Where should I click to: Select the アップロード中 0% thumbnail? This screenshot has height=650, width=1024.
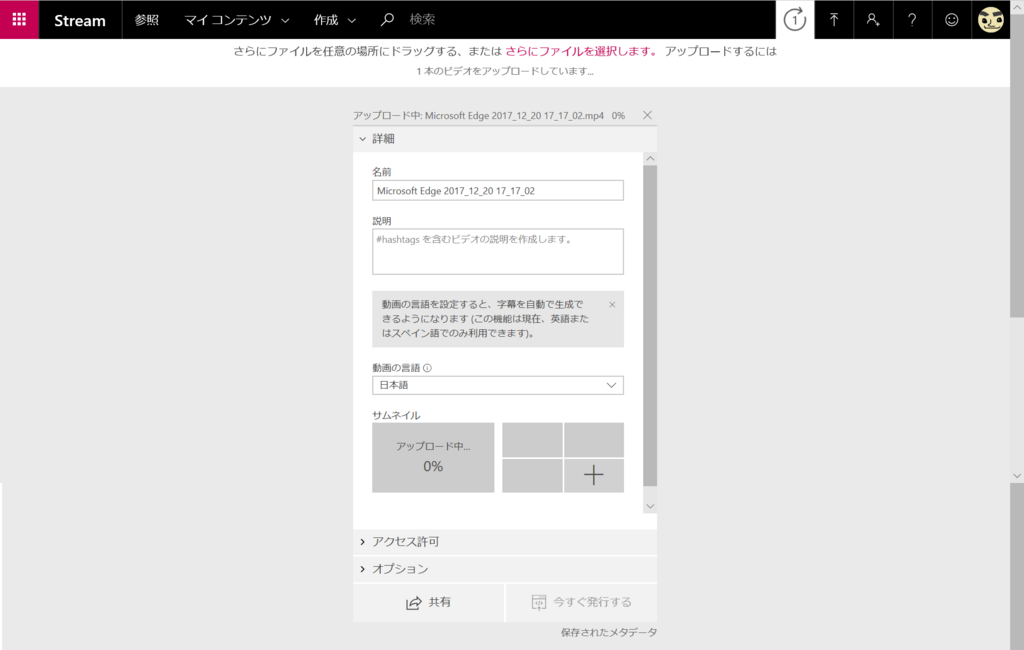tap(433, 457)
